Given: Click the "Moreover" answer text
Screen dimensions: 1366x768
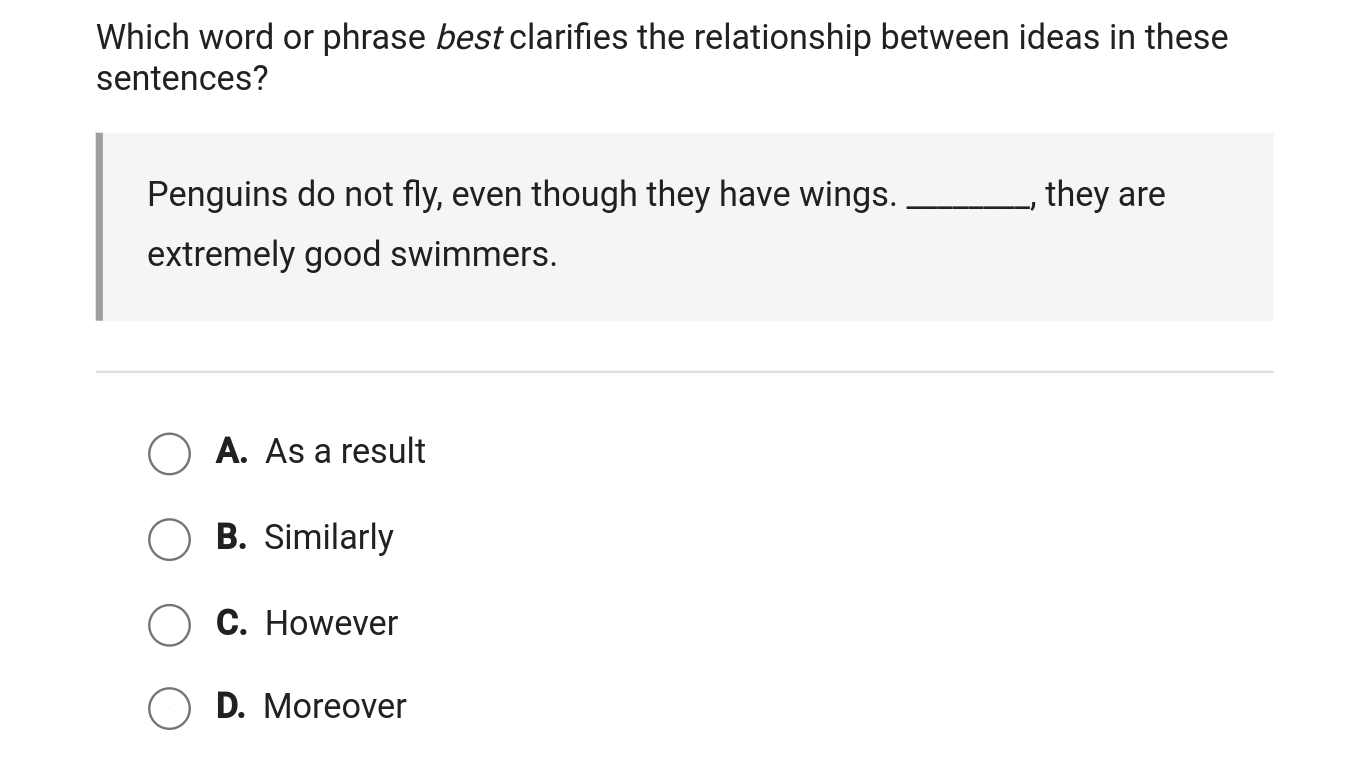Looking at the screenshot, I should pos(335,707).
